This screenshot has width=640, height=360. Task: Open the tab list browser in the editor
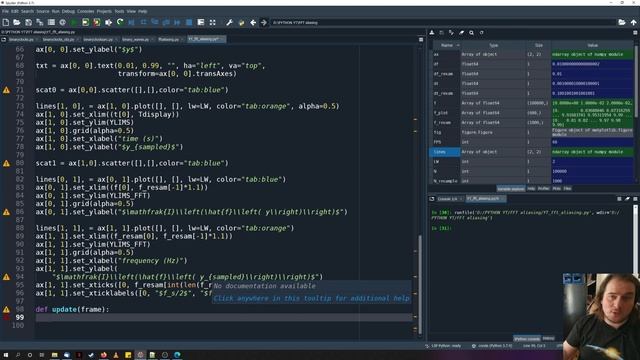(4, 40)
